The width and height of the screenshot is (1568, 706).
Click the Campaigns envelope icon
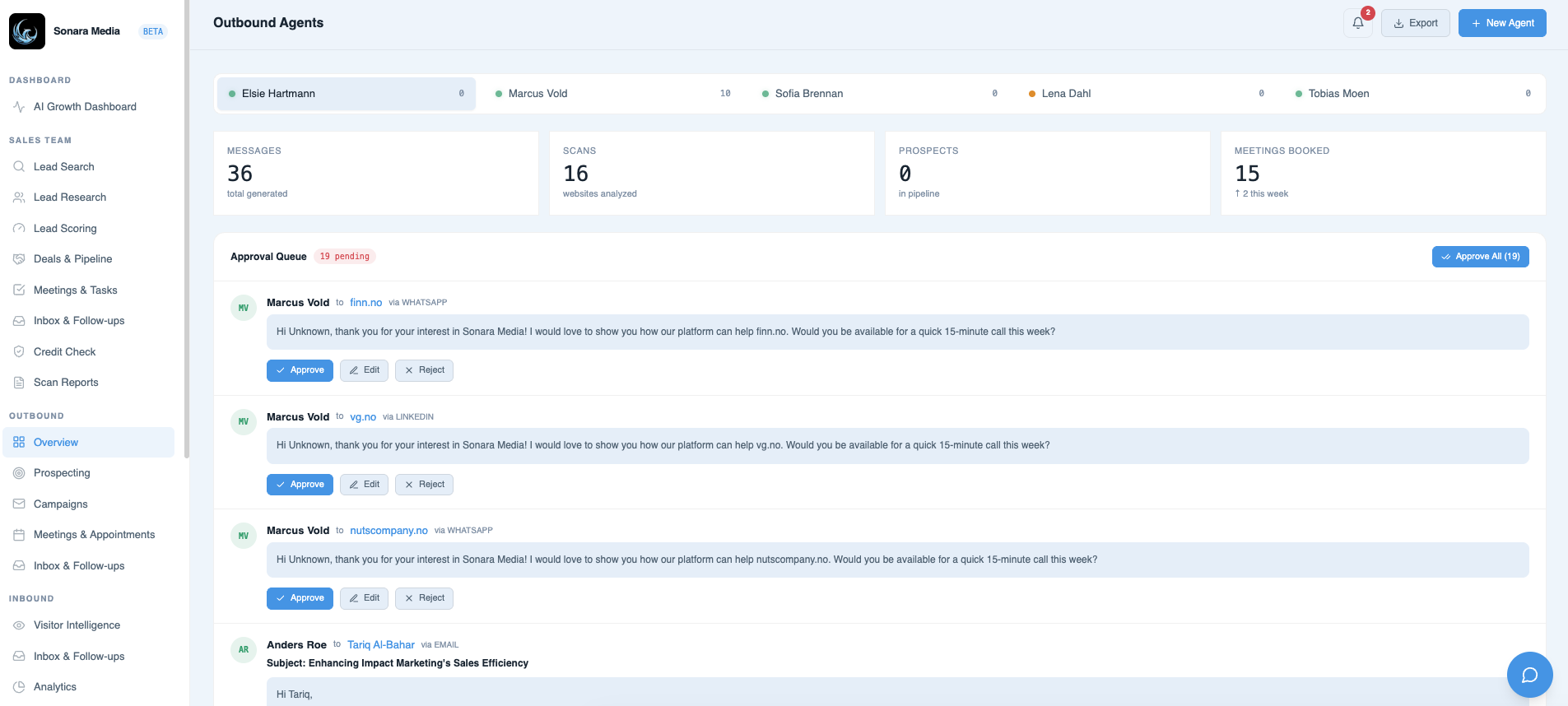click(x=19, y=504)
